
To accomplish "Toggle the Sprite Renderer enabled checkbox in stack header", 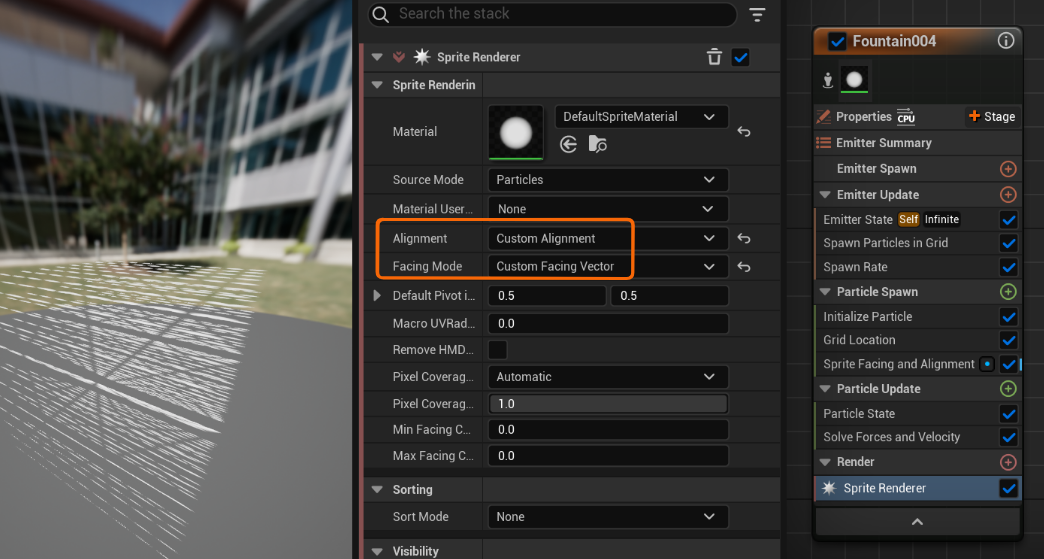I will point(740,57).
